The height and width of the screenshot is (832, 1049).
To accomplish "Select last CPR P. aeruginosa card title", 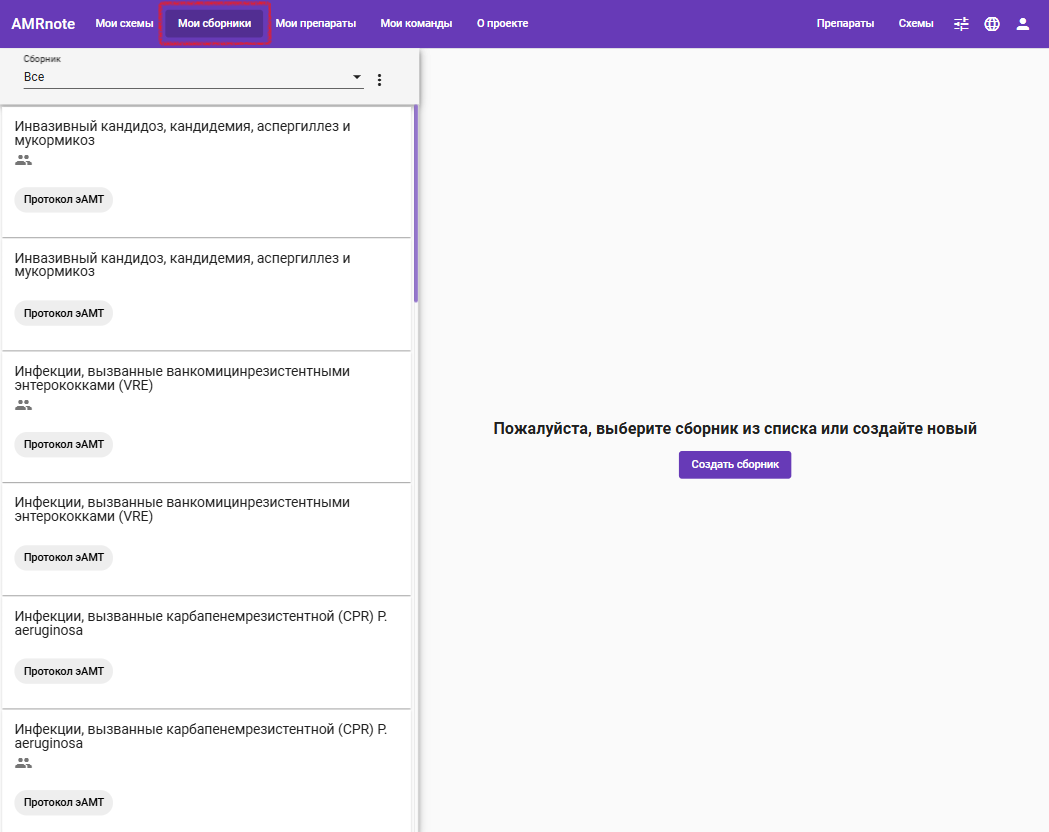I will 201,736.
